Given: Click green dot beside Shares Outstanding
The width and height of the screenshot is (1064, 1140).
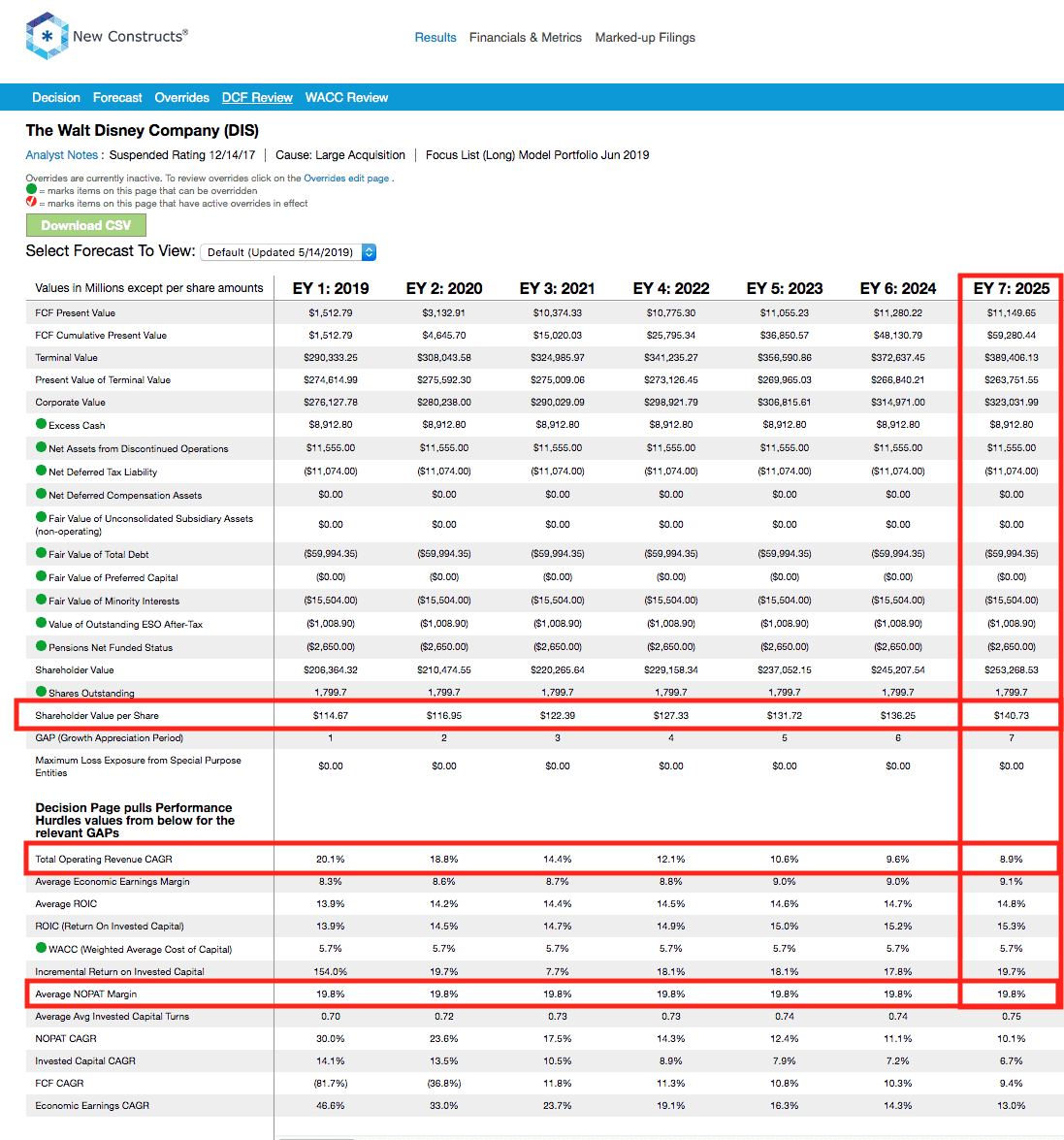Looking at the screenshot, I should (41, 692).
